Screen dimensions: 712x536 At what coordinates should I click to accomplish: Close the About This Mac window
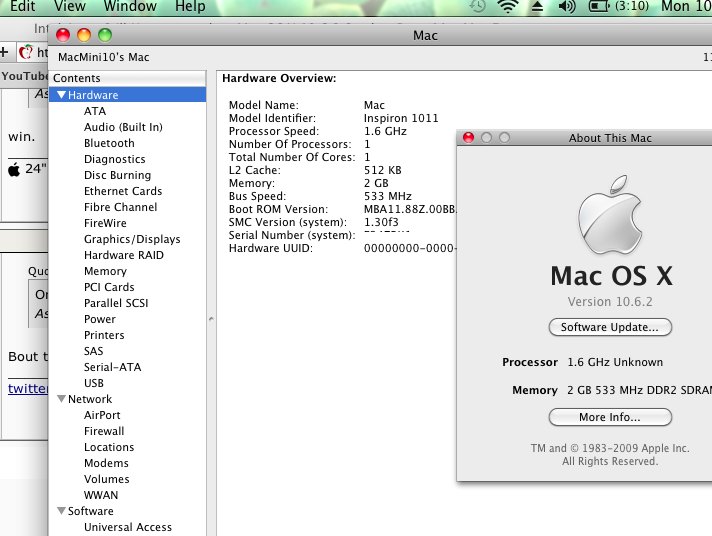(468, 138)
